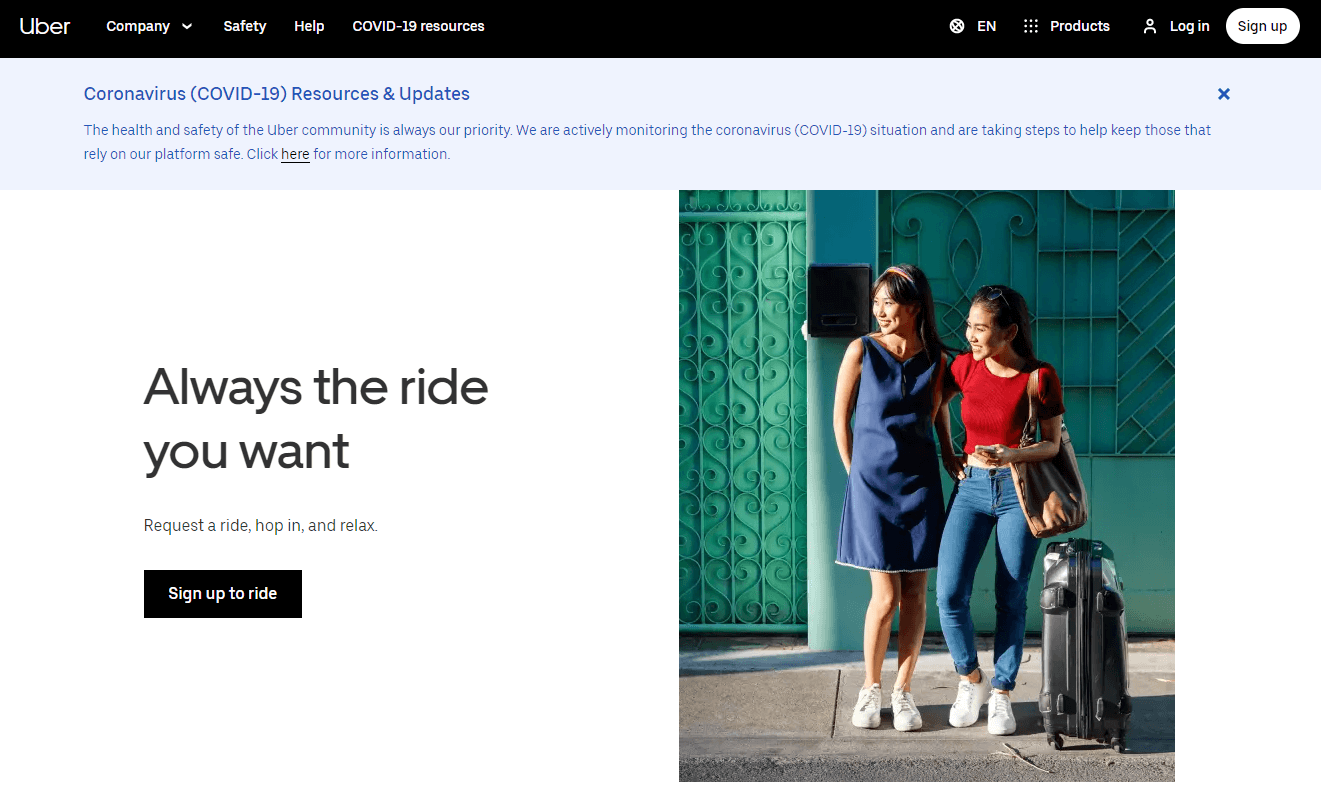Click the globe language icon
The image size is (1321, 793).
point(957,26)
